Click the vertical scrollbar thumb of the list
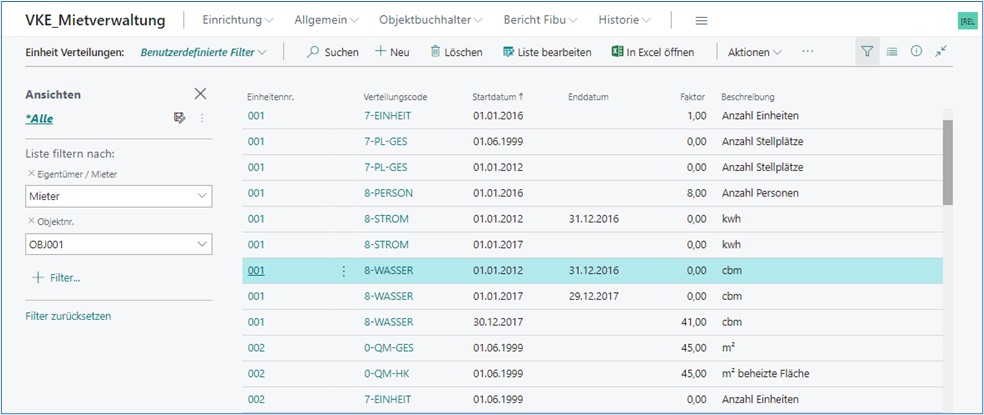 tap(948, 162)
